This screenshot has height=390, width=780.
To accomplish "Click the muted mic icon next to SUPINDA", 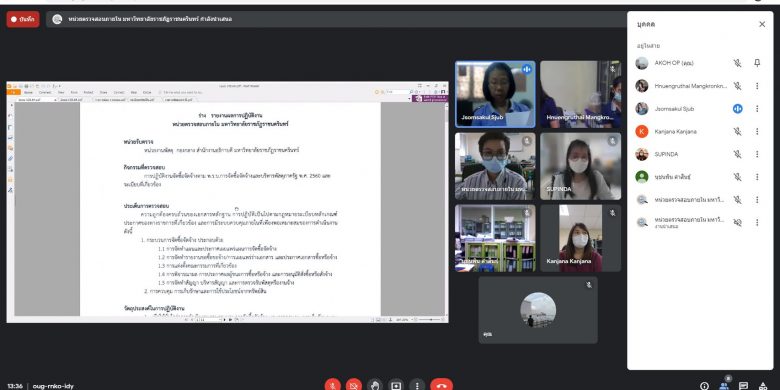I will click(737, 154).
